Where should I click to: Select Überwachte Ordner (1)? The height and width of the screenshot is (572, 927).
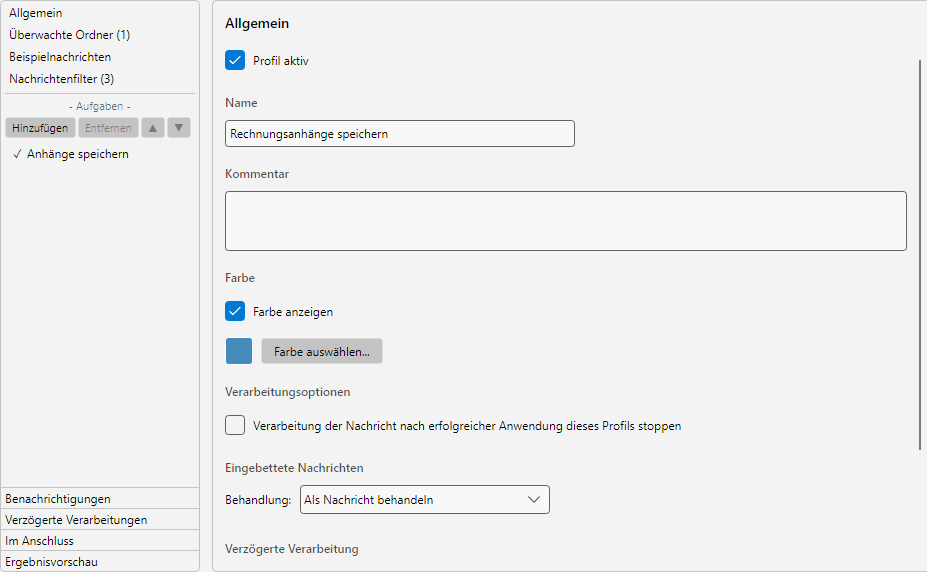tap(69, 35)
